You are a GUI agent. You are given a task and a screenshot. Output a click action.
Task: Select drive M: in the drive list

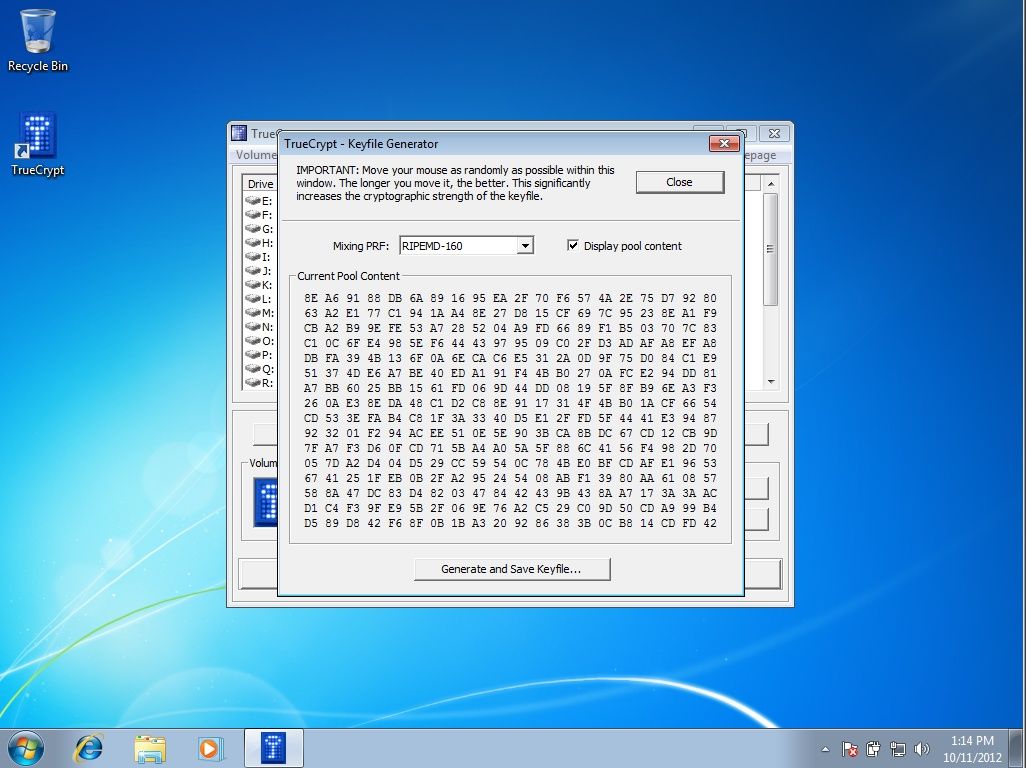click(x=260, y=313)
